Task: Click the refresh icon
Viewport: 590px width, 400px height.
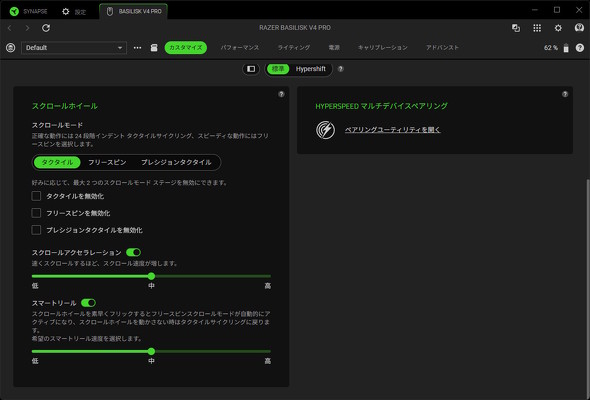Action: (x=46, y=28)
